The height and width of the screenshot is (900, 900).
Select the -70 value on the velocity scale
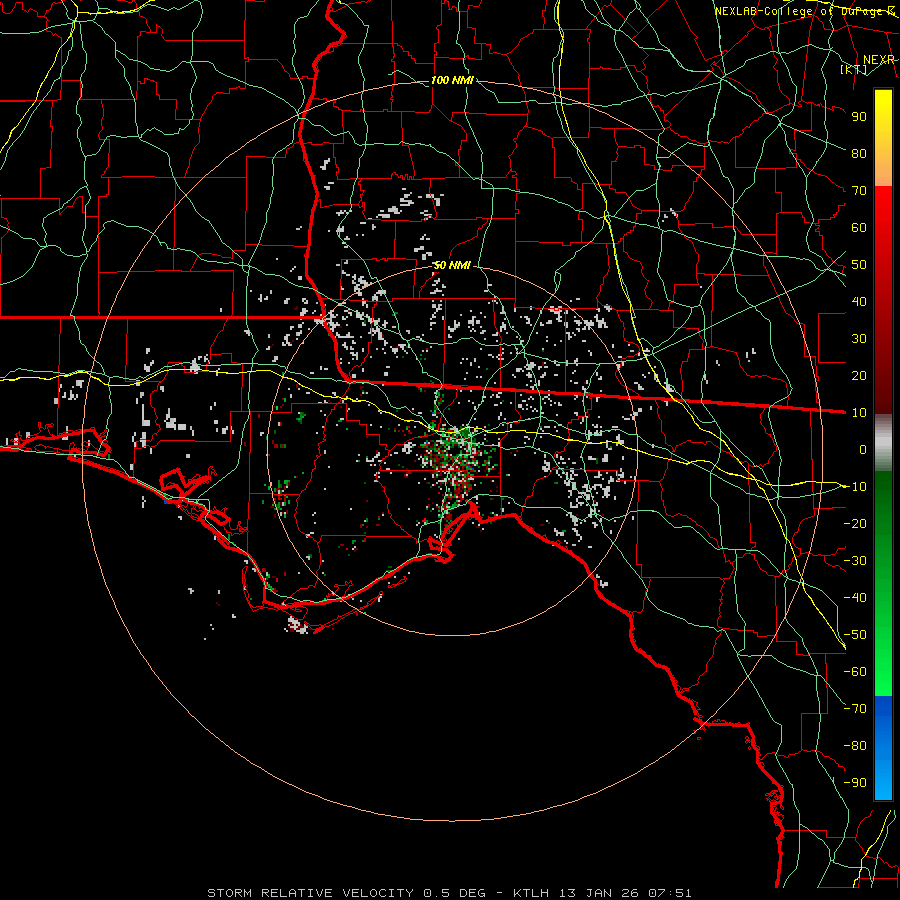pyautogui.click(x=855, y=709)
